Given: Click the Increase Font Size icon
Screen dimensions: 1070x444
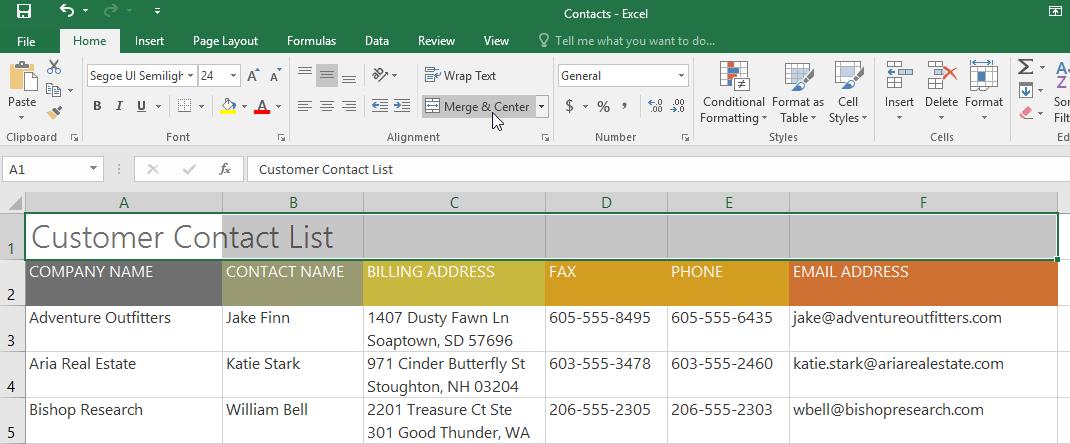Looking at the screenshot, I should [x=253, y=76].
